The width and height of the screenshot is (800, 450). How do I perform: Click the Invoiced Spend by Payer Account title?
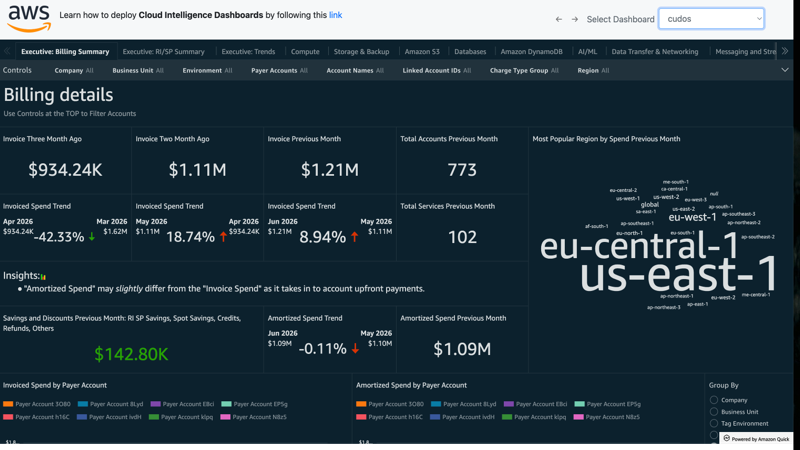pyautogui.click(x=55, y=385)
